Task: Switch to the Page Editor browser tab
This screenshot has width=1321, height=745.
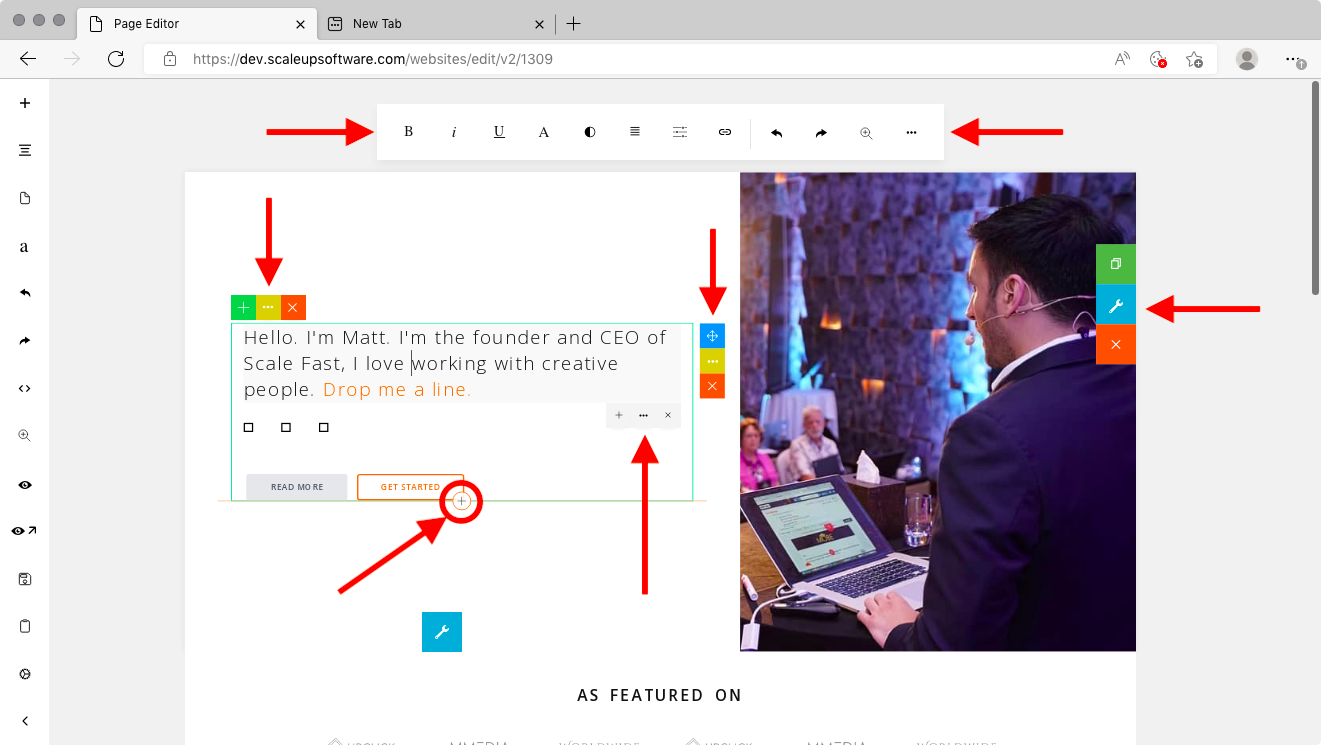Action: (198, 23)
